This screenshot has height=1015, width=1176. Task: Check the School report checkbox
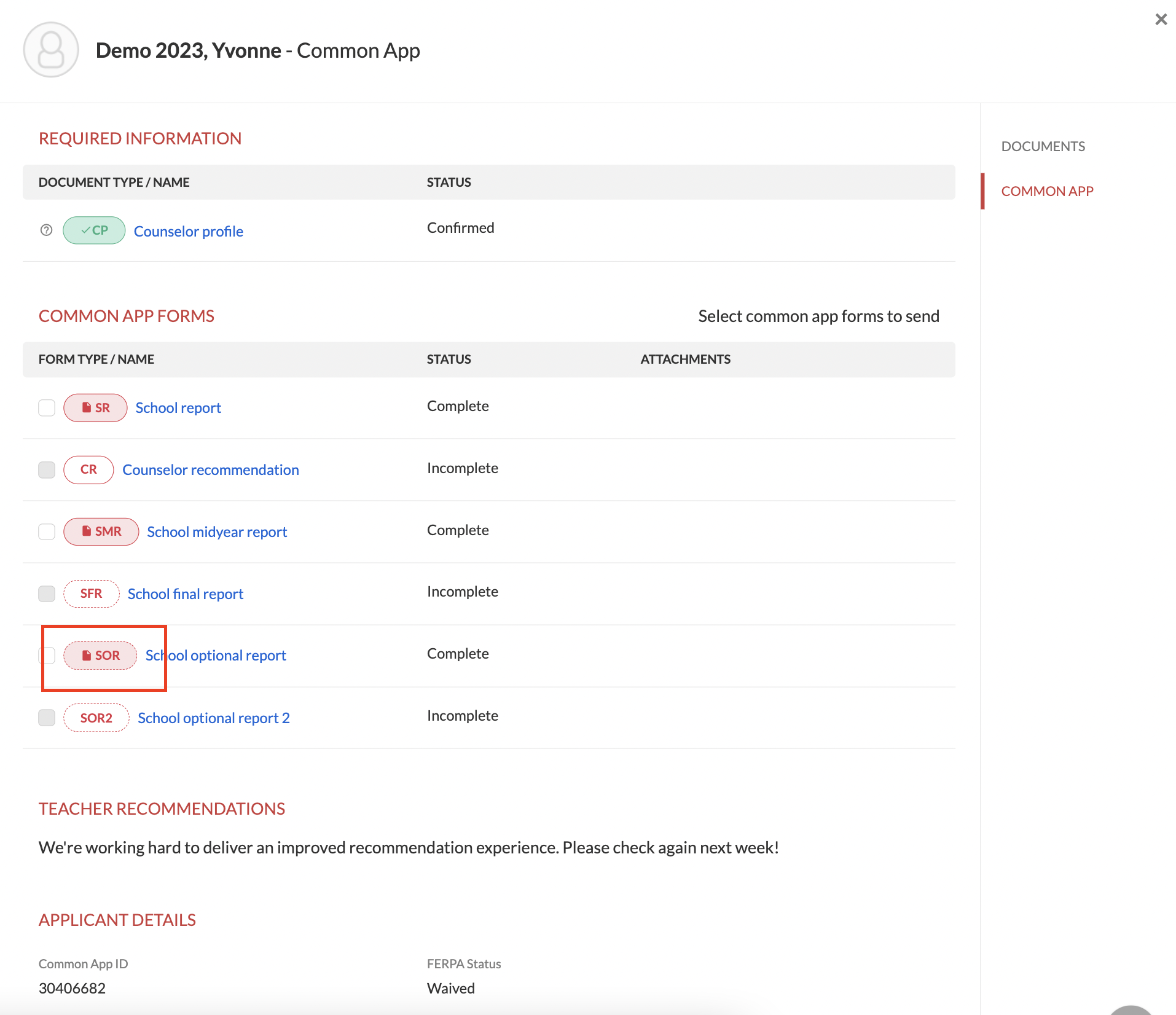[x=47, y=408]
